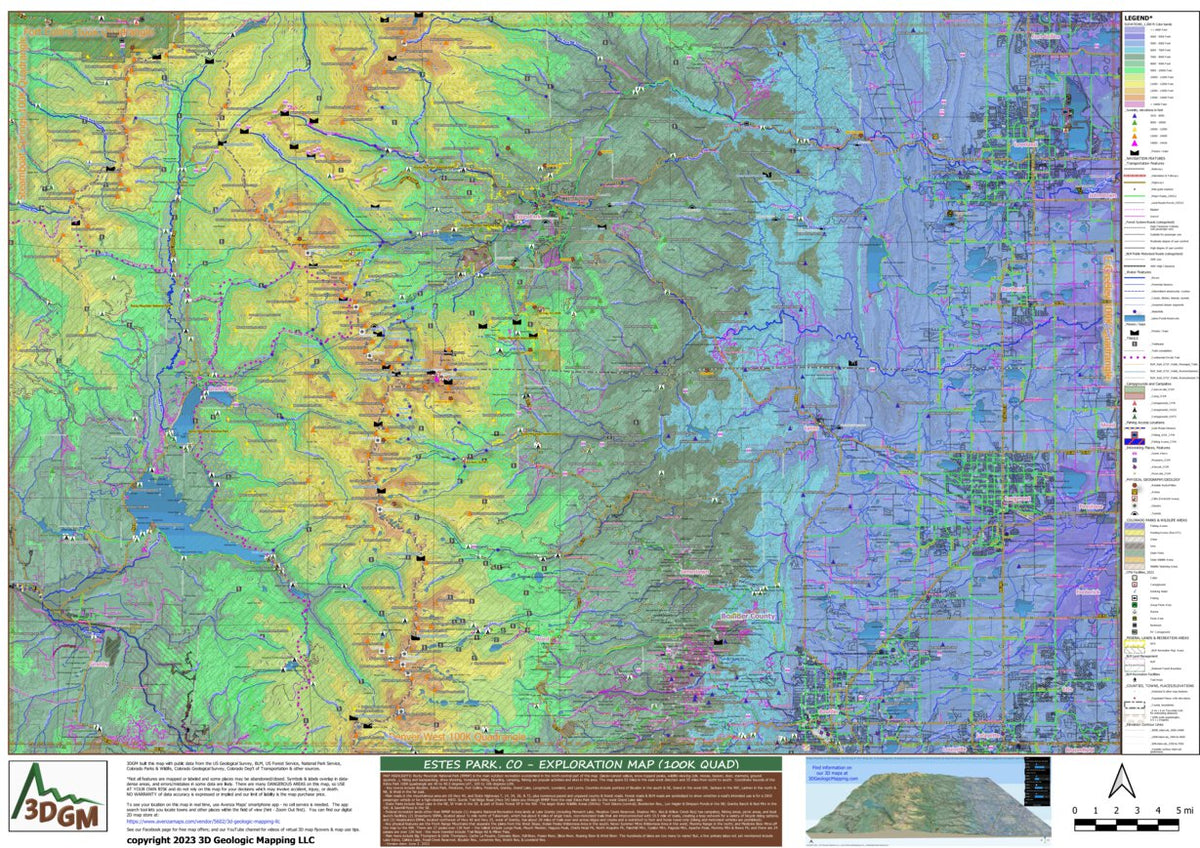1200x848 pixels.
Task: Click the restroom symbol in the legend
Action: click(1134, 624)
